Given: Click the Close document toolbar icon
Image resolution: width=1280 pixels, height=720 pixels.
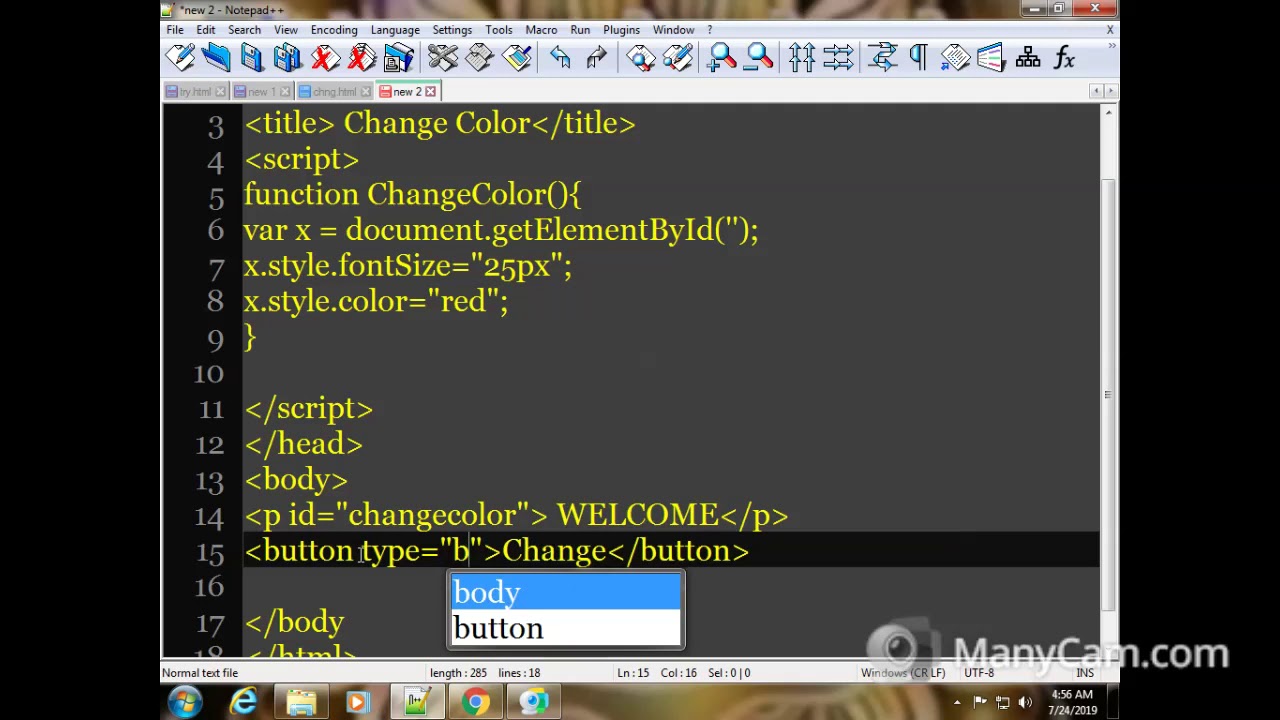Looking at the screenshot, I should pyautogui.click(x=325, y=58).
